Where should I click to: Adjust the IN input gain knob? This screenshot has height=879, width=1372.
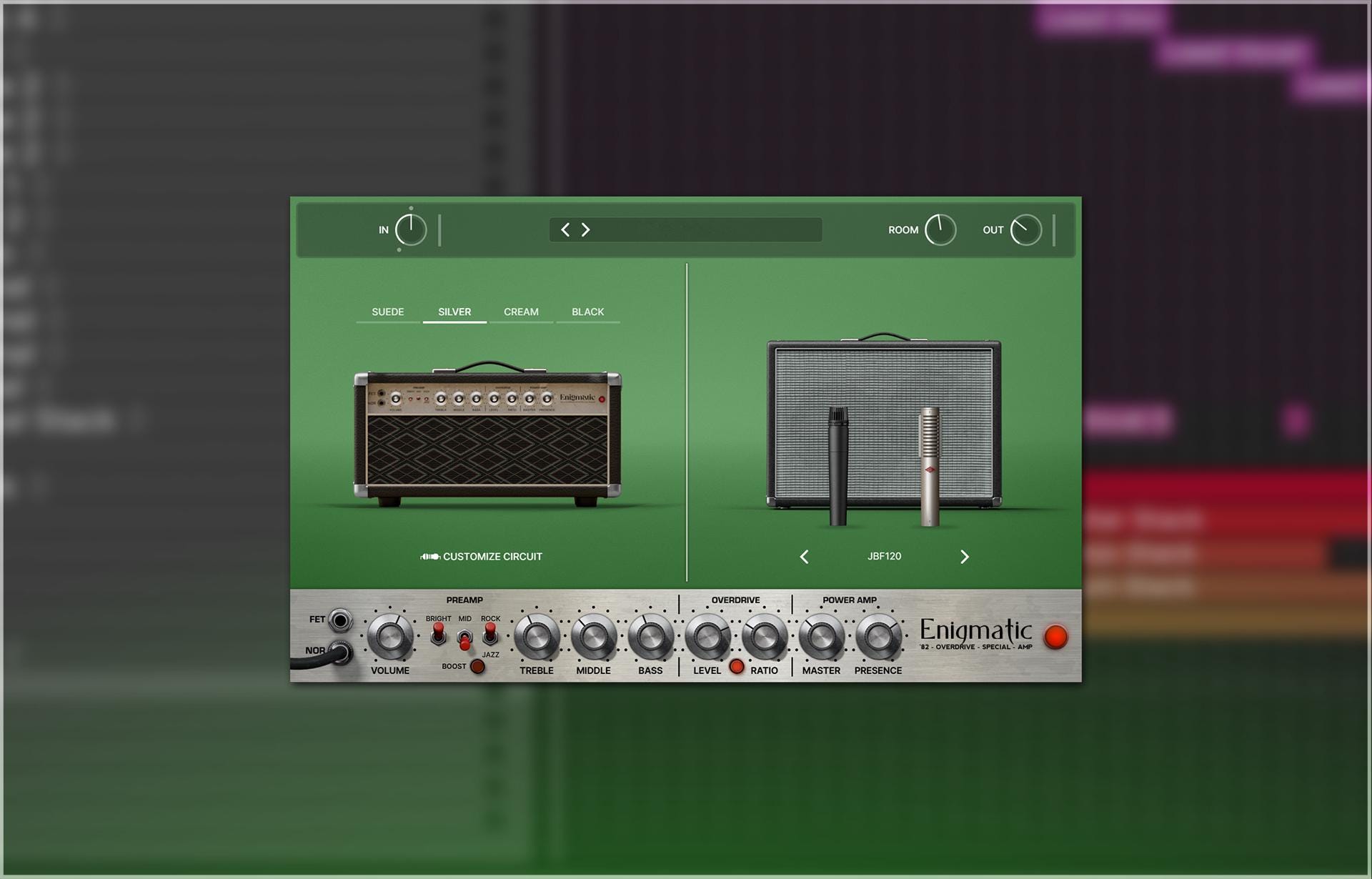411,230
